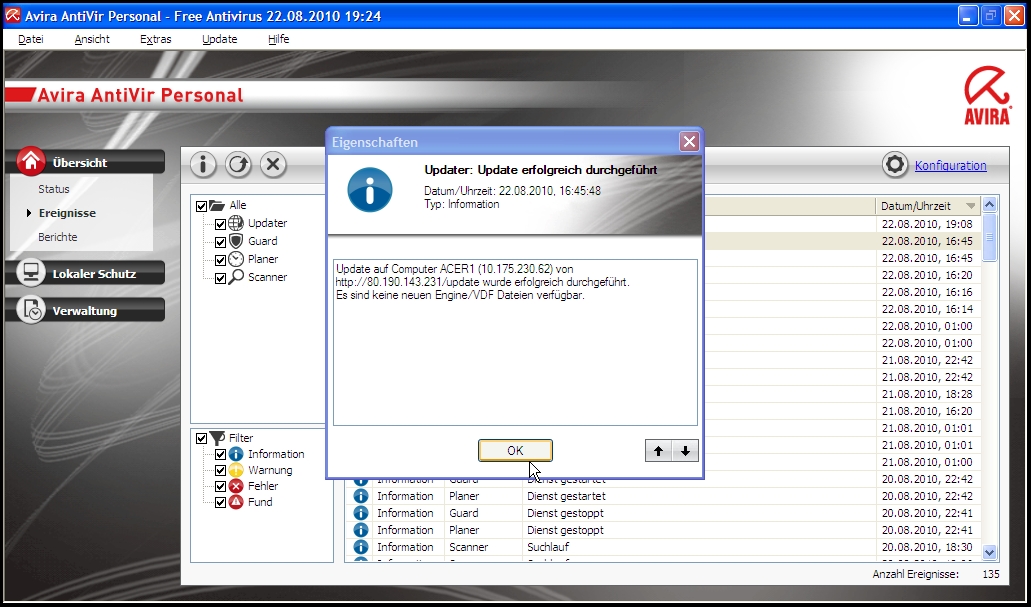This screenshot has width=1031, height=607.
Task: Click the Konfiguration gear icon
Action: coord(895,165)
